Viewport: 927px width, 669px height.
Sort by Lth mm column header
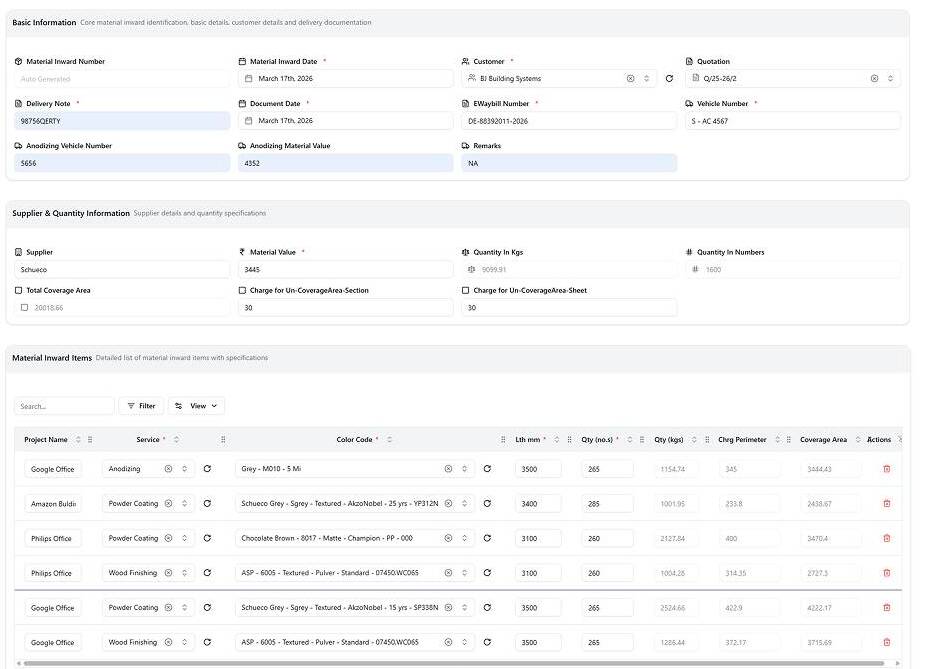tap(527, 440)
